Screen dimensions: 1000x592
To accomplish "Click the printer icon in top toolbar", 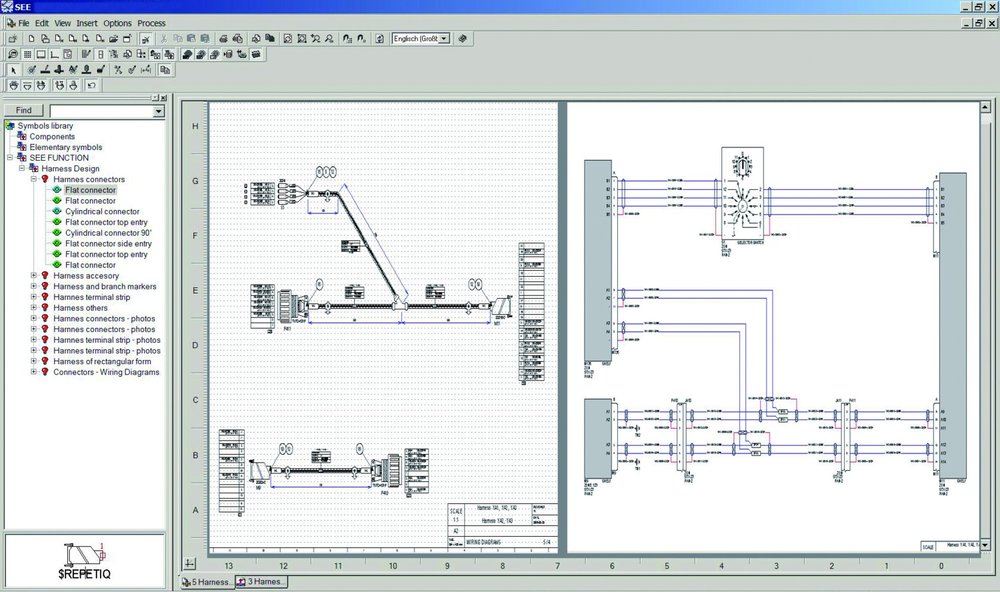I will [224, 39].
